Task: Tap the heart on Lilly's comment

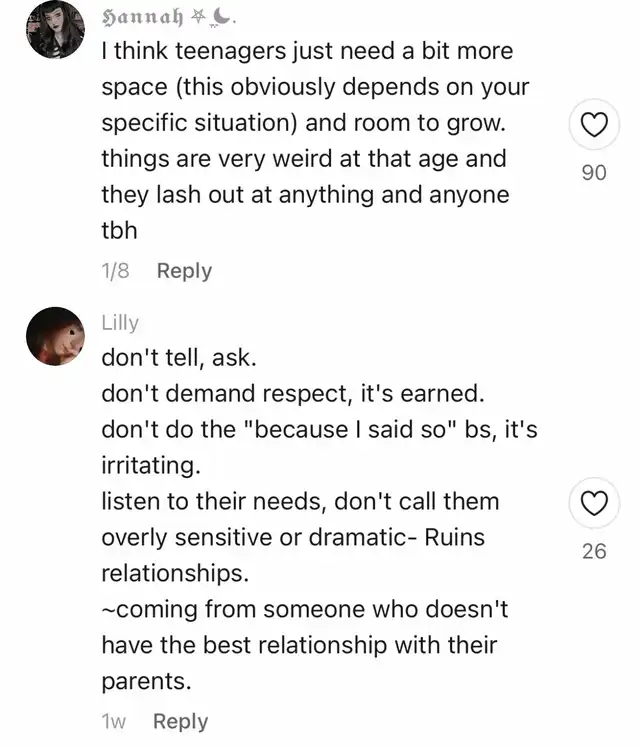Action: [593, 505]
